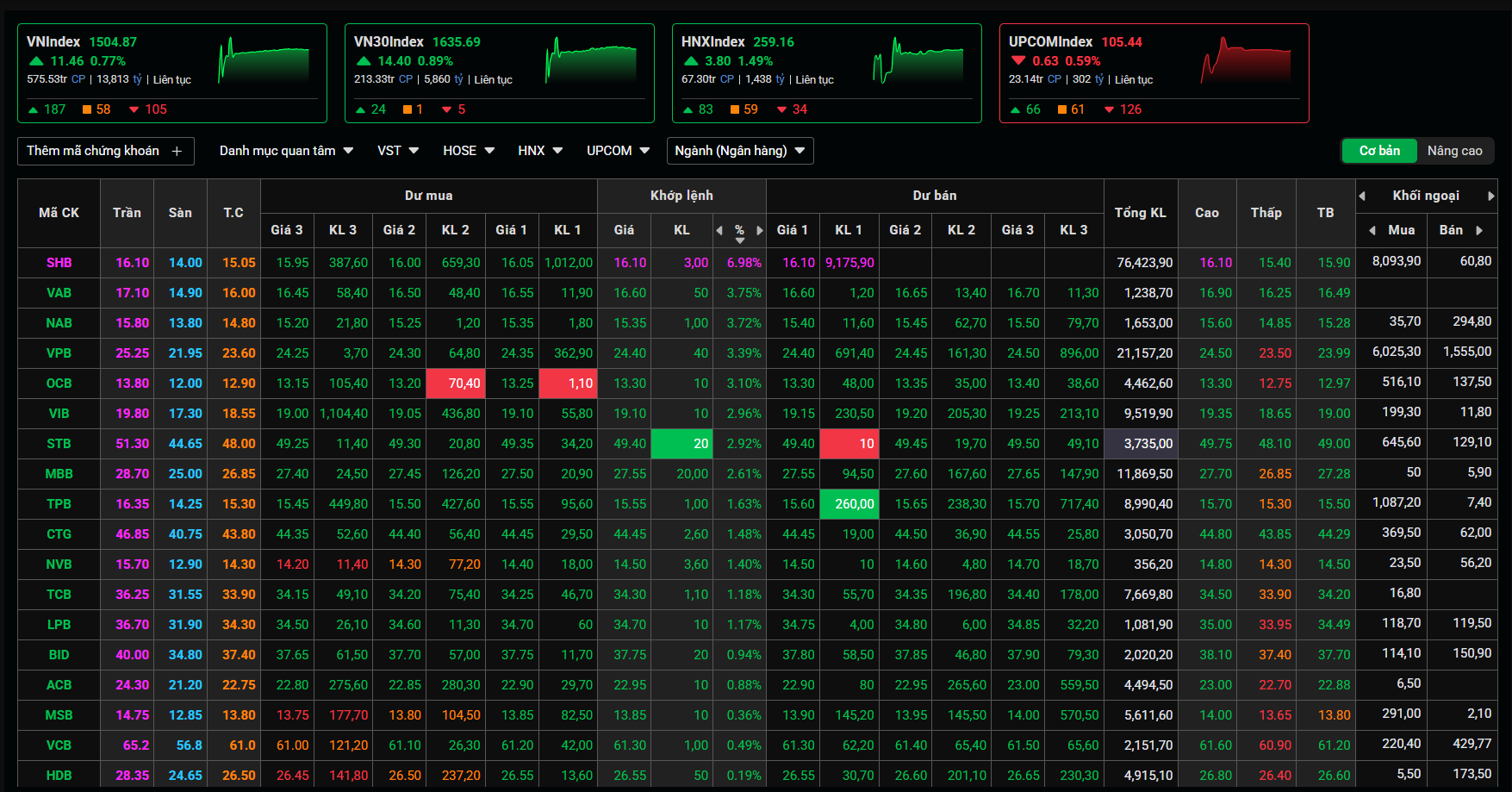Open VCB stock ticker
The width and height of the screenshot is (1512, 792).
(59, 745)
